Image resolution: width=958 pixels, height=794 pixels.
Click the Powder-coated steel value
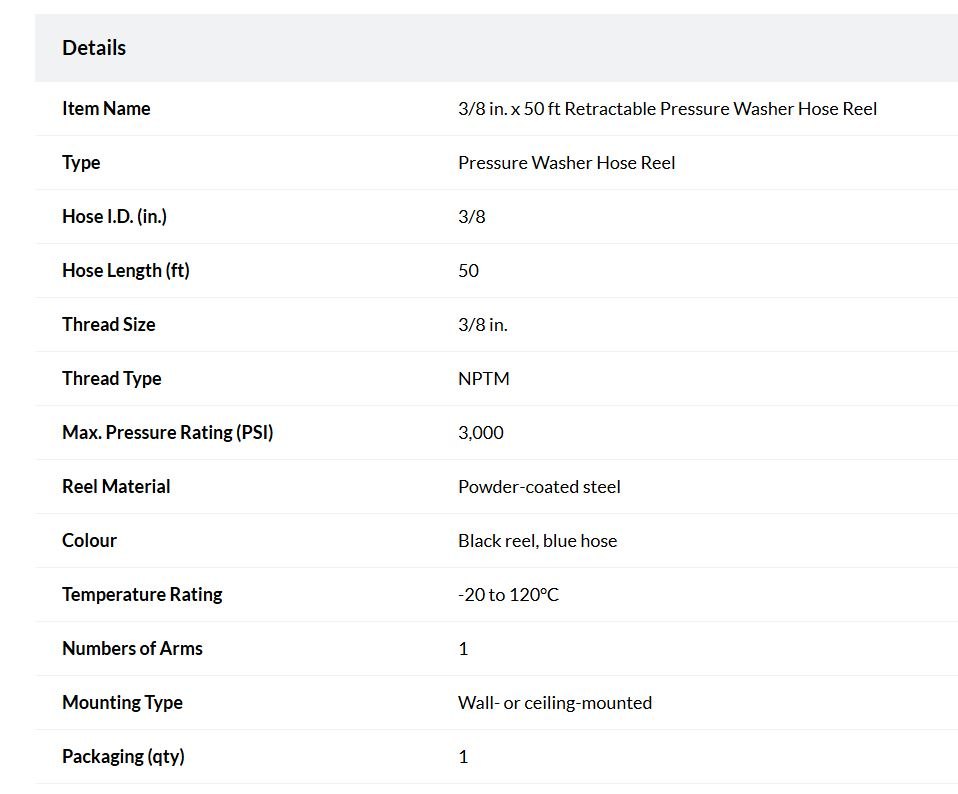pyautogui.click(x=539, y=487)
